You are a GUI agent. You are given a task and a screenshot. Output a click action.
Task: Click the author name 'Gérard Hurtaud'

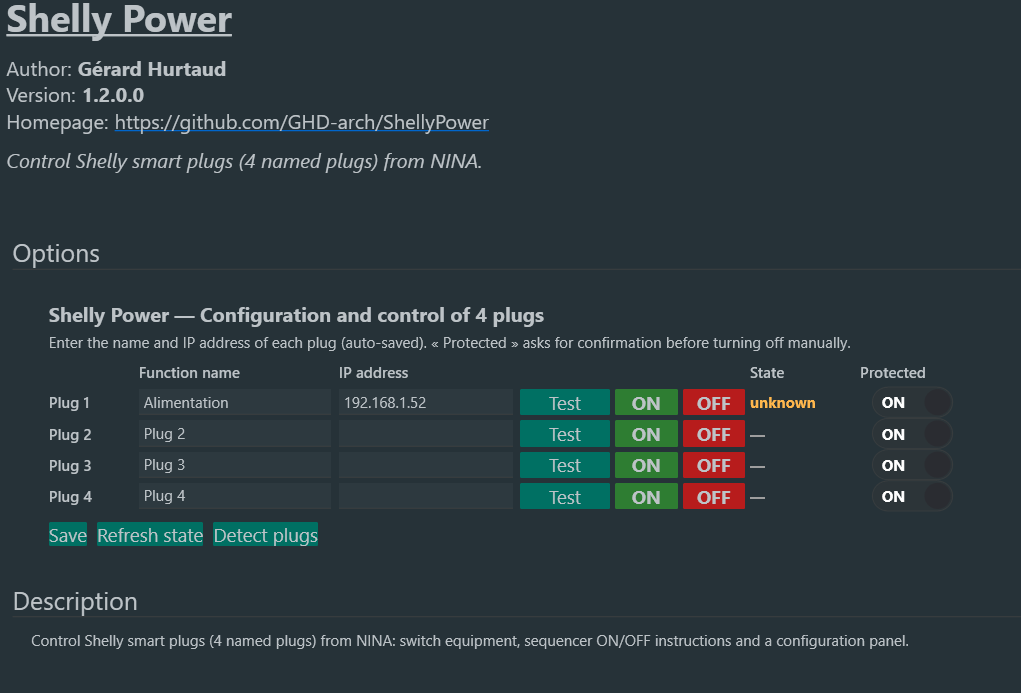click(x=152, y=69)
